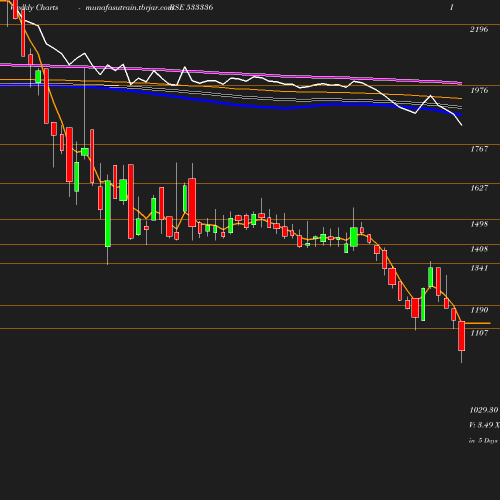
Task: Click the right end of the blue moving average line
Action: [x=460, y=115]
